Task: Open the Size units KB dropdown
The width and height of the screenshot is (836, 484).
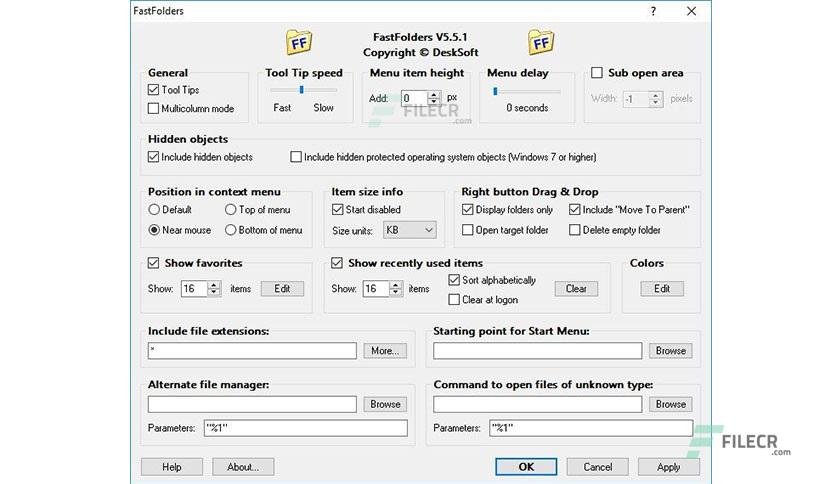Action: click(x=409, y=230)
